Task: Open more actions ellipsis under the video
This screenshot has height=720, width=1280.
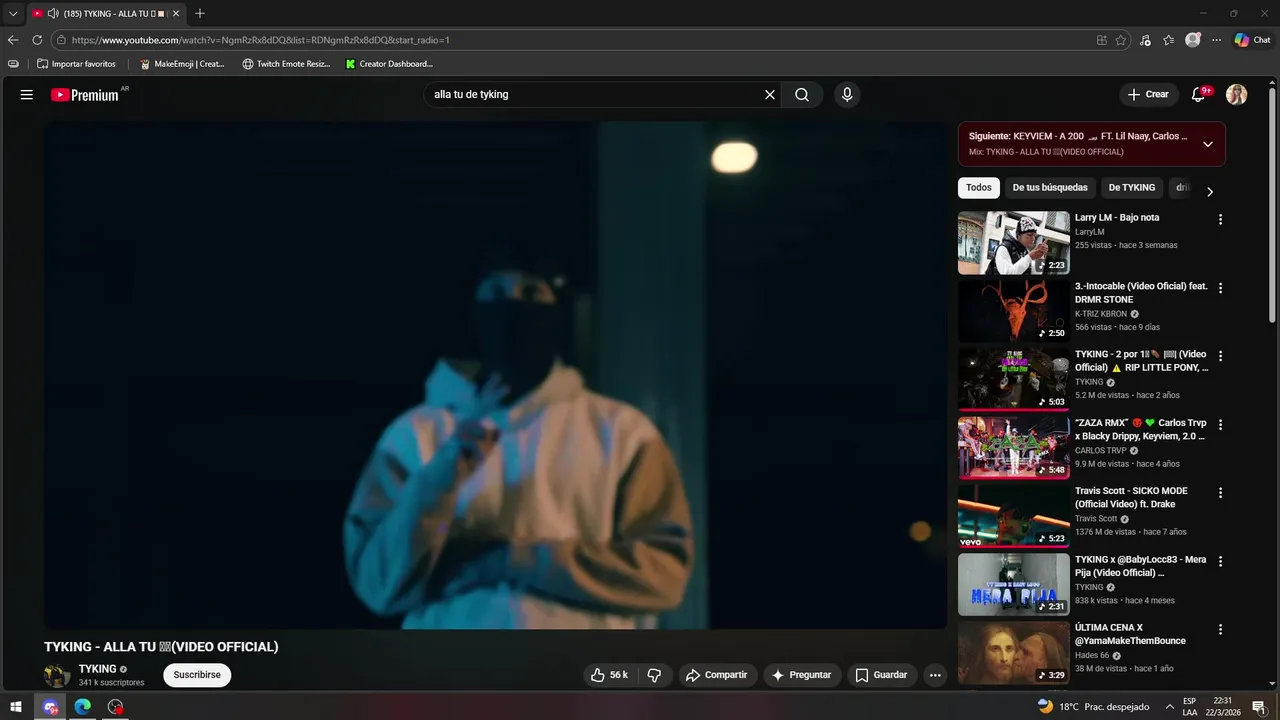Action: pyautogui.click(x=935, y=675)
